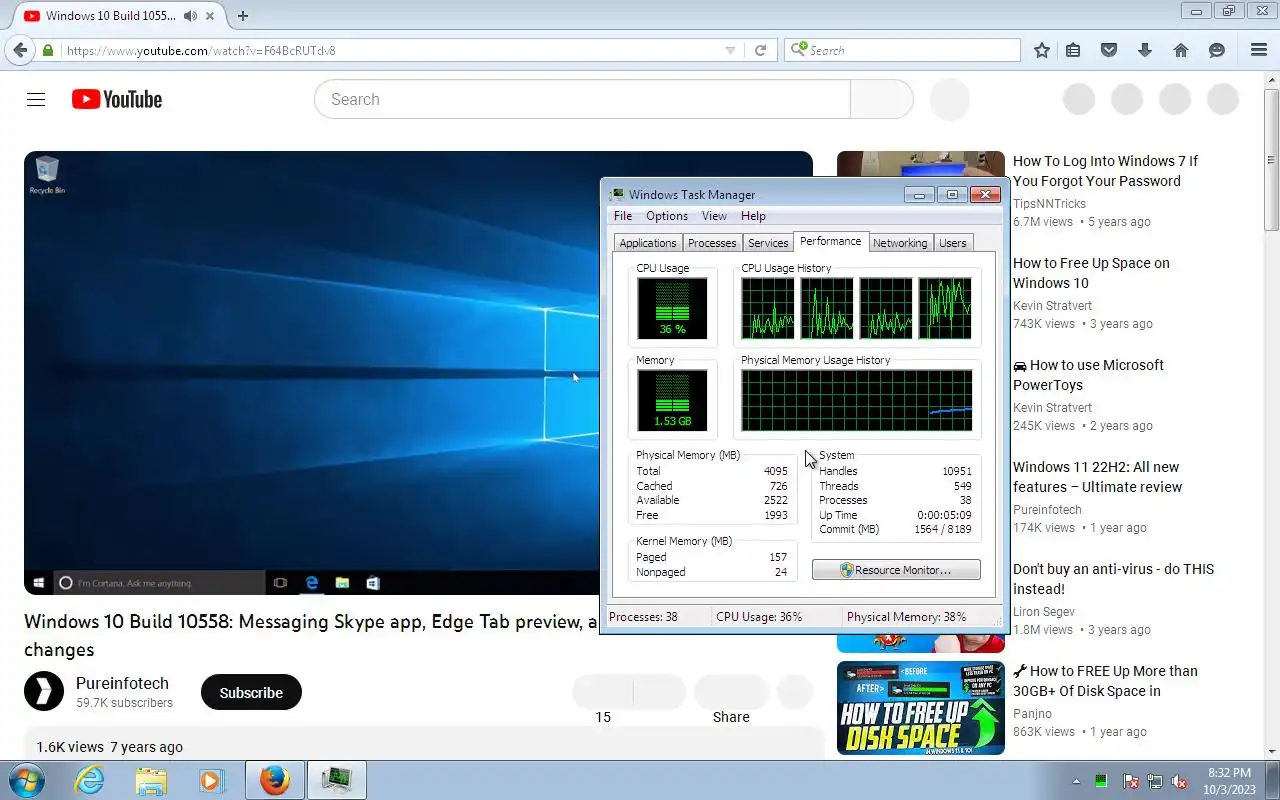Open Resource Monitor from Task Manager

coord(896,570)
